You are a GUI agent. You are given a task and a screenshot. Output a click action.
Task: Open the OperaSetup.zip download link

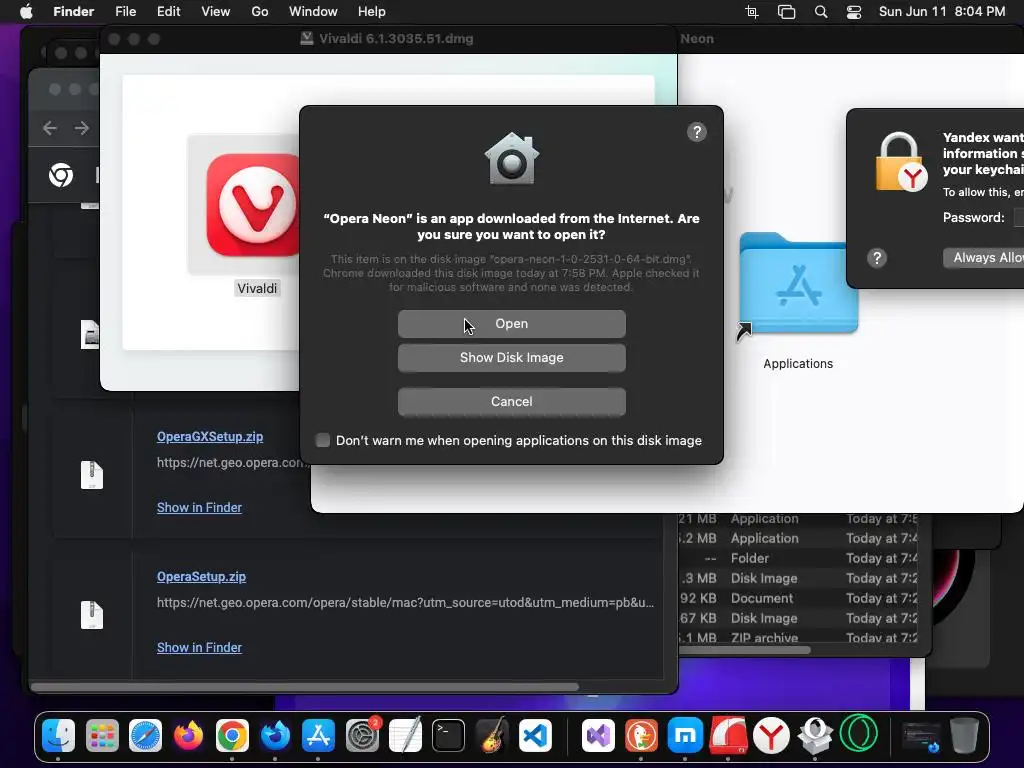tap(201, 577)
